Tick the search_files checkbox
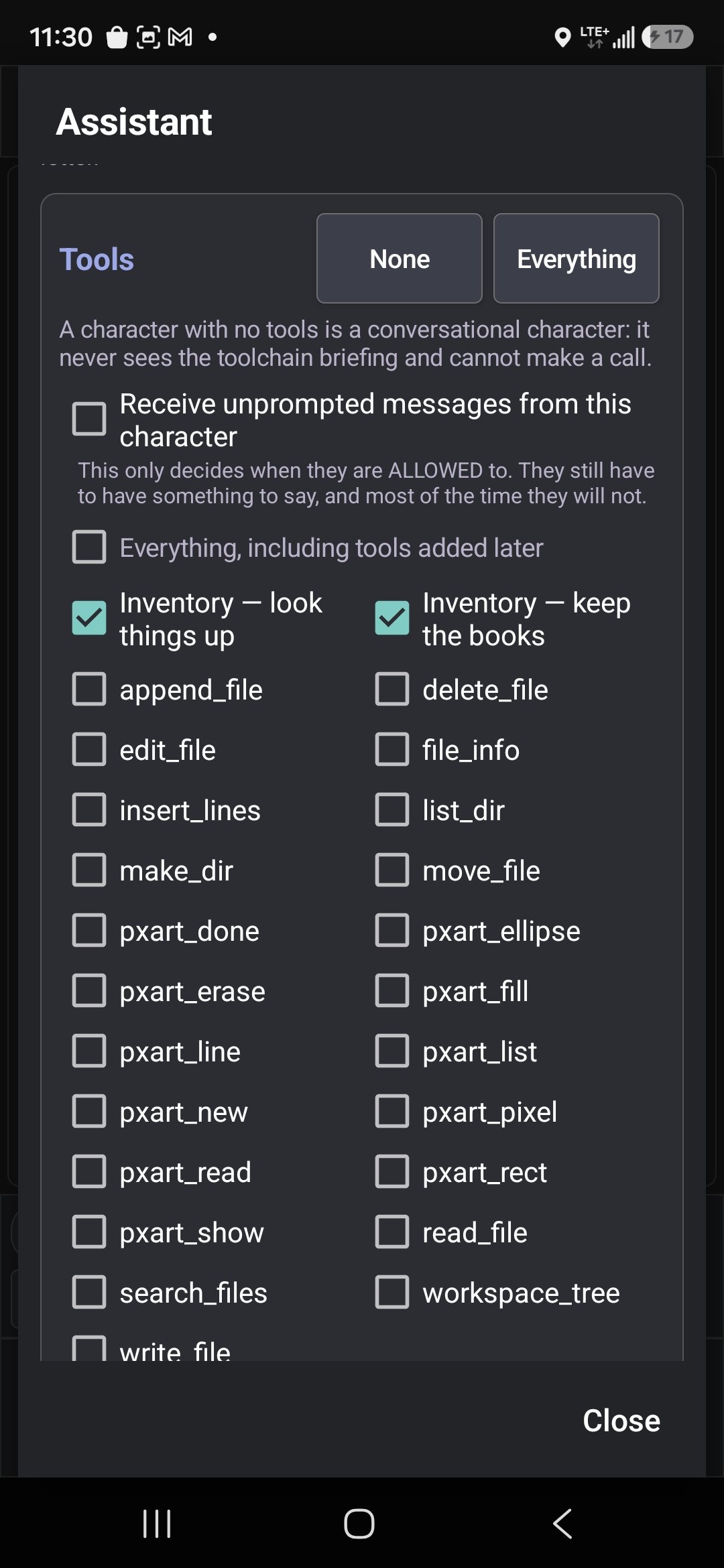Viewport: 724px width, 1568px height. [x=89, y=1293]
